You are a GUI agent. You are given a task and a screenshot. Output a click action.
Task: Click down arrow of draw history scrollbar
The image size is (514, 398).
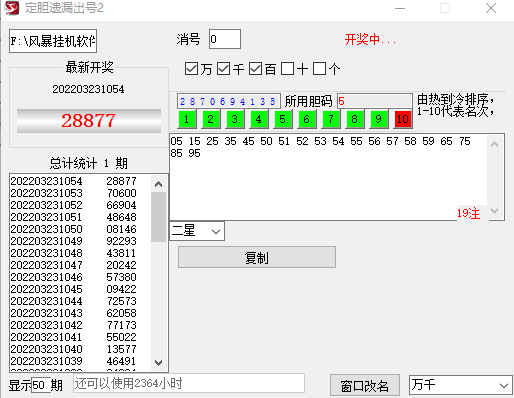(x=159, y=362)
